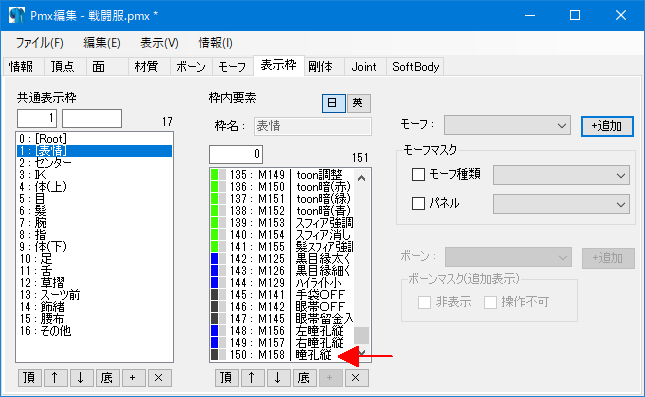Click the +追加 button next to モーフ

[607, 126]
